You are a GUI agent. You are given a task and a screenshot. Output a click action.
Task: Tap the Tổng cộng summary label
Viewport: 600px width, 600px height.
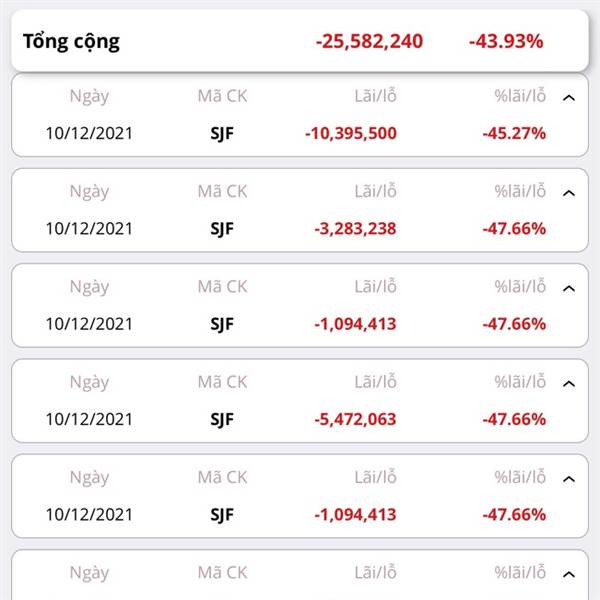point(72,42)
